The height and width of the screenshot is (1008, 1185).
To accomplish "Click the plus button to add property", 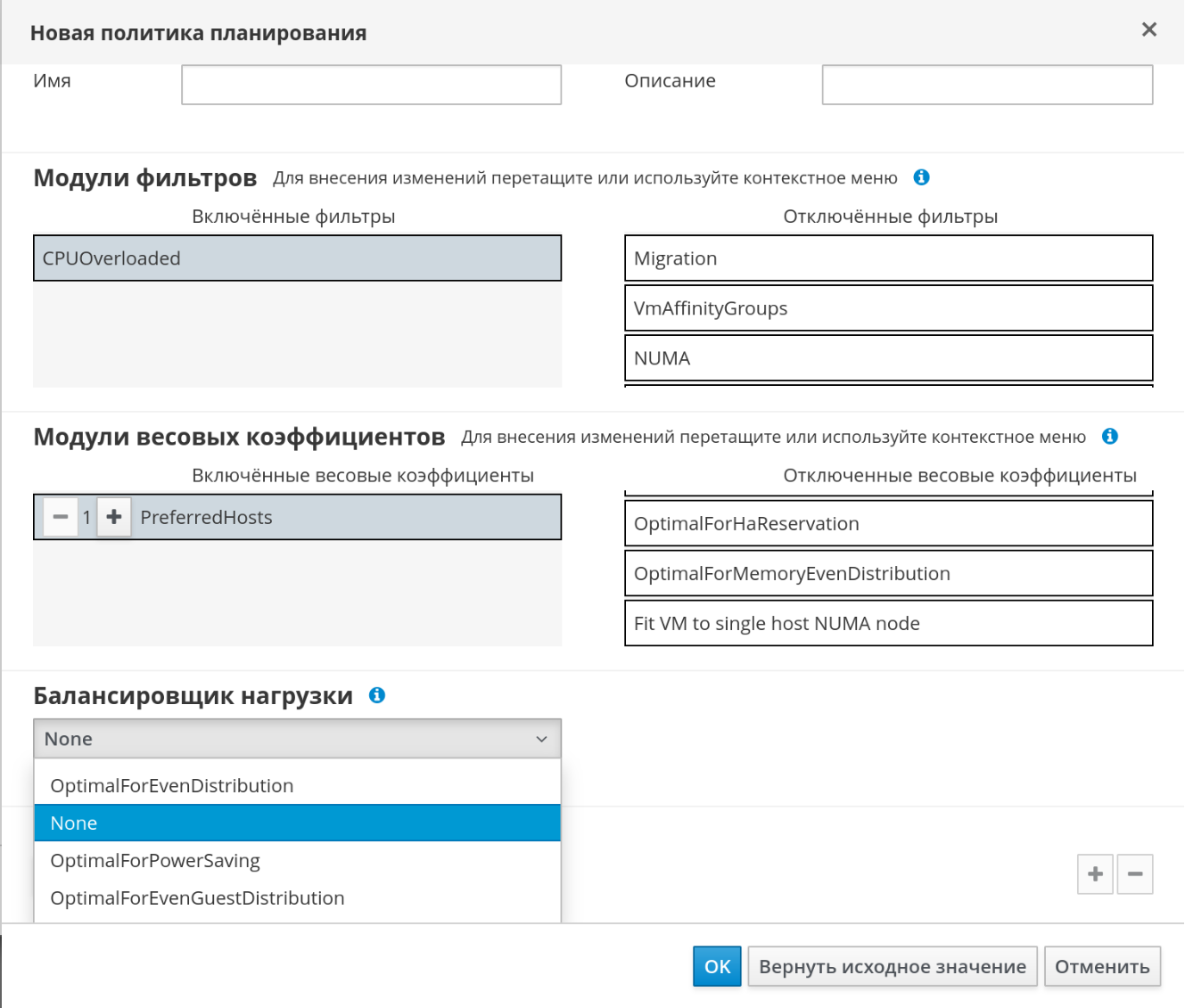I will pos(1095,873).
